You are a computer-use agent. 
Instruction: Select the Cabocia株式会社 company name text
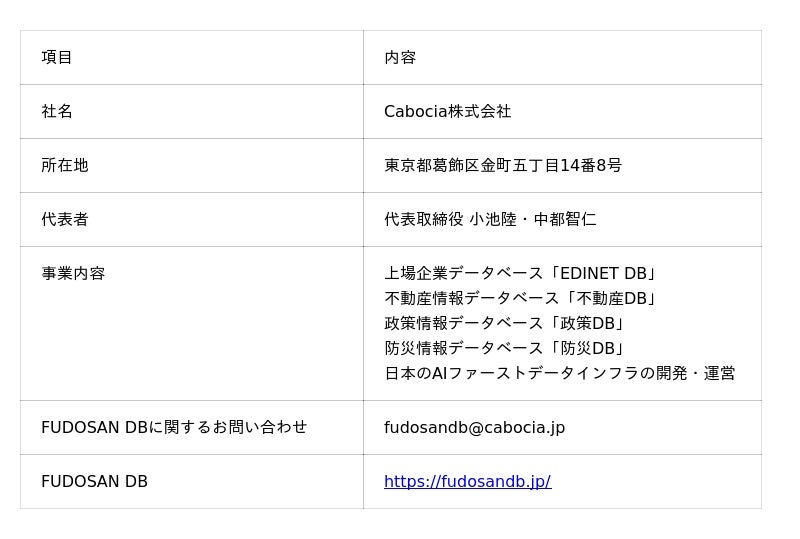point(447,111)
